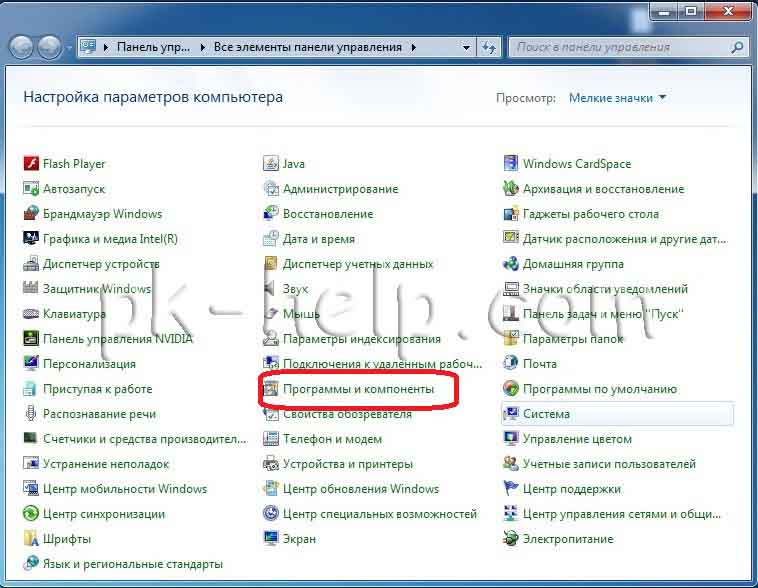Expand the arrow after Панель упр... breadcrumb
Screen dimensions: 758x588
(203, 47)
